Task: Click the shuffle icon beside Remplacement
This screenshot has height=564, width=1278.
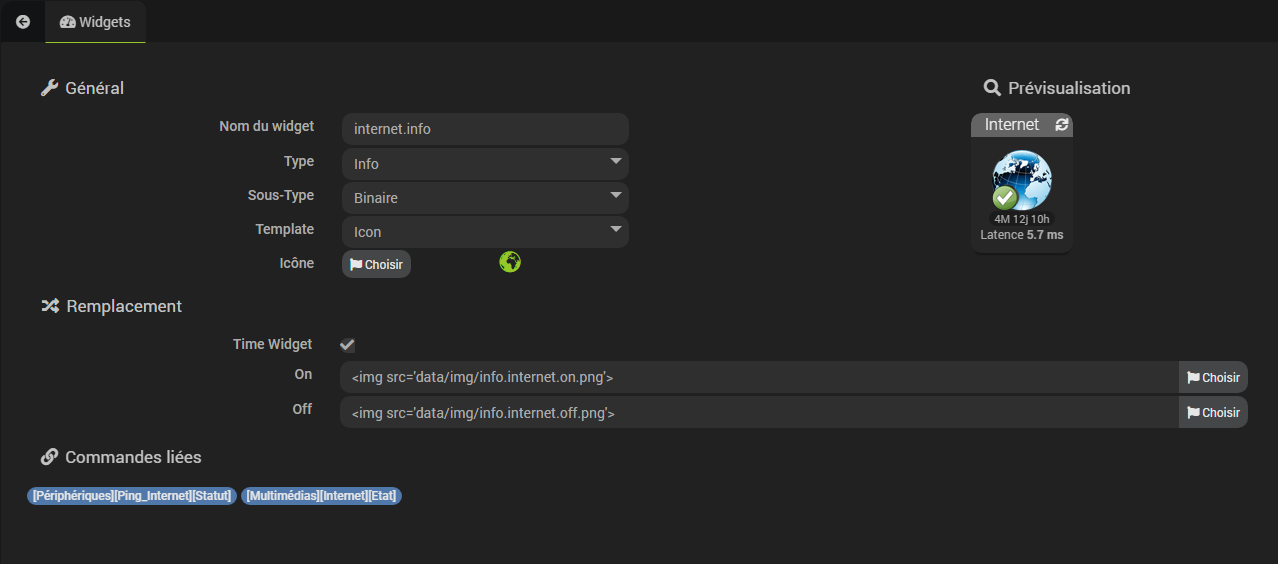Action: tap(50, 306)
